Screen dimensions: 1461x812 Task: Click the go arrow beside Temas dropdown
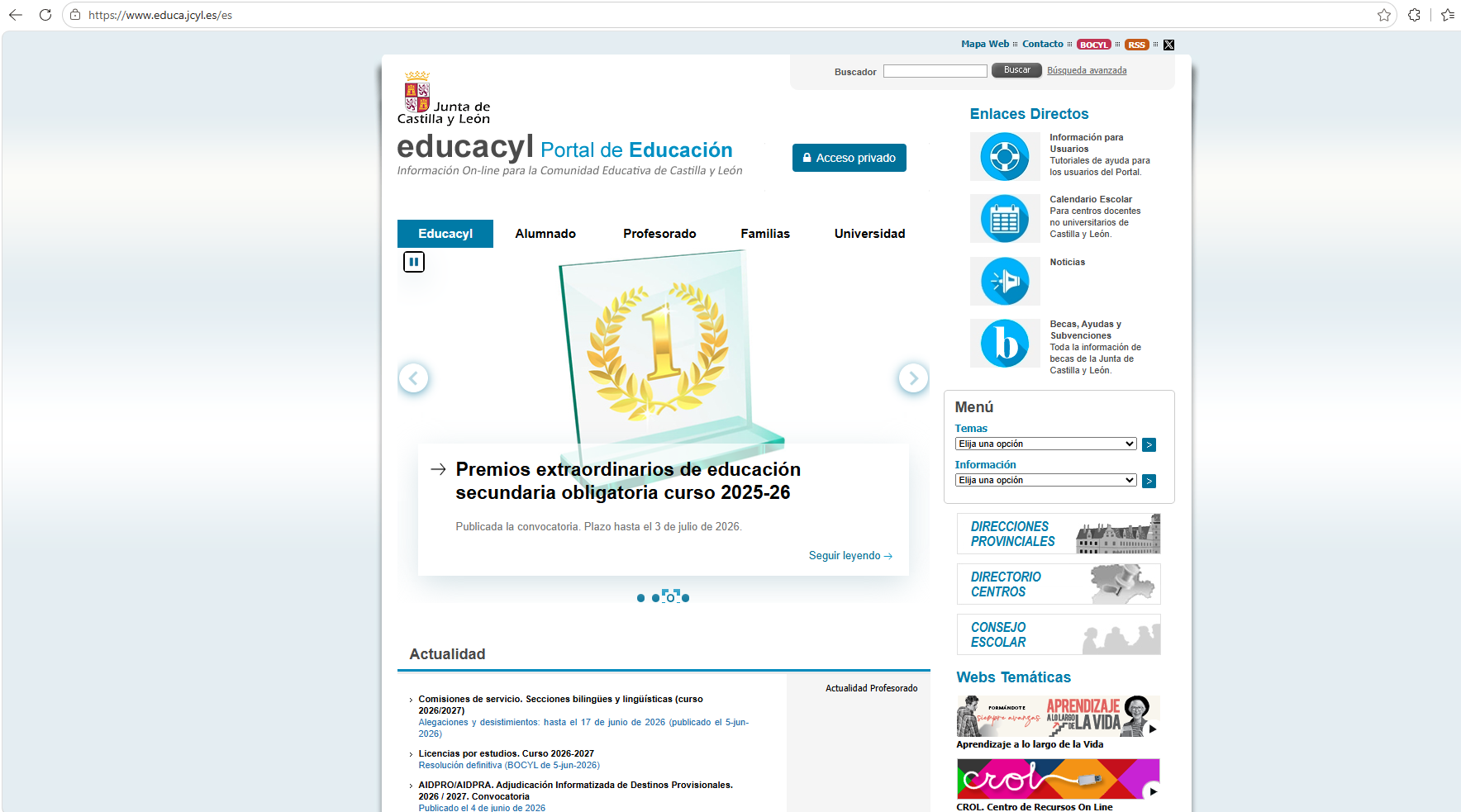click(x=1149, y=444)
